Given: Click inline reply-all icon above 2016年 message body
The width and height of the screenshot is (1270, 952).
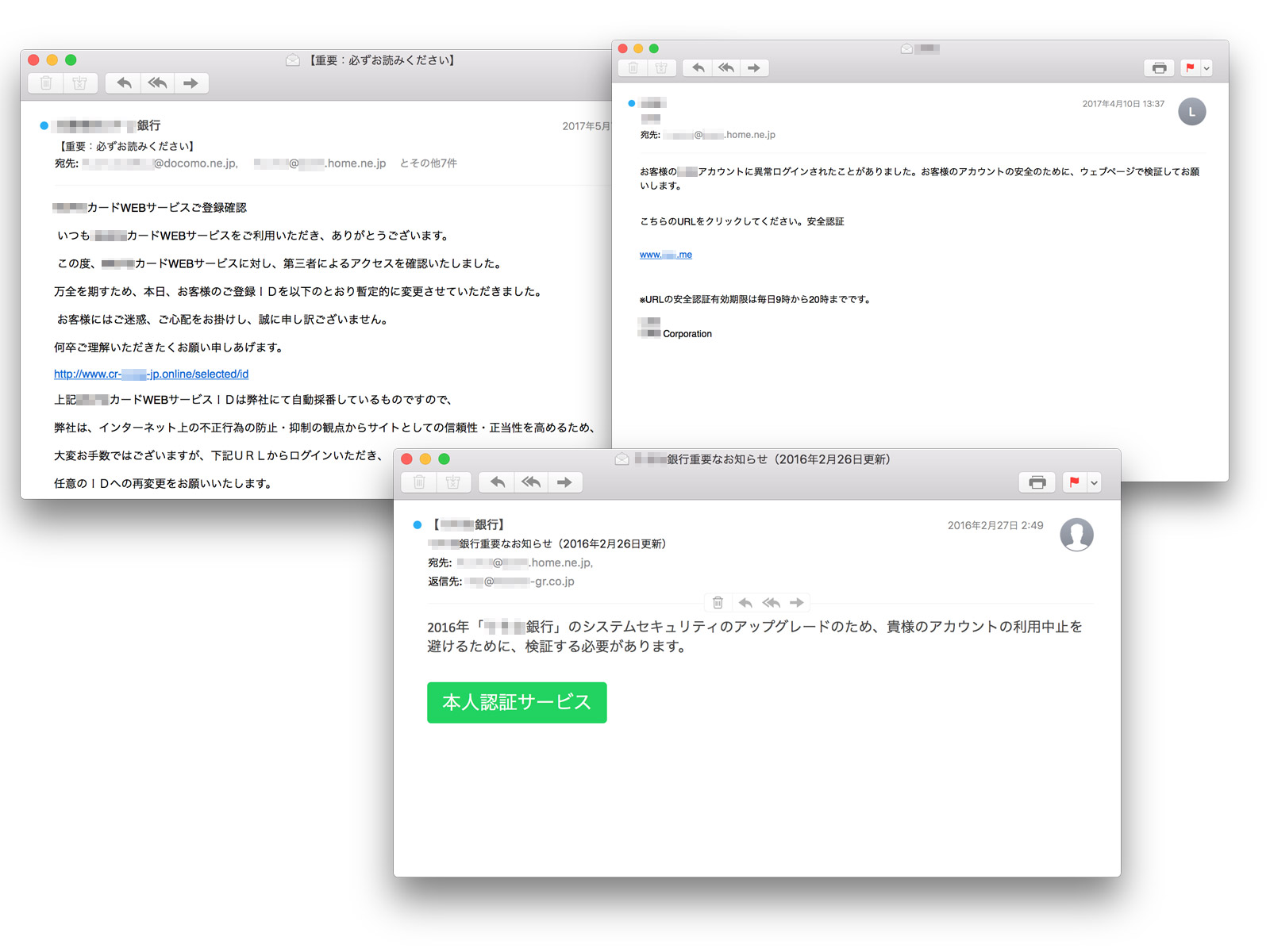Looking at the screenshot, I should tap(771, 603).
